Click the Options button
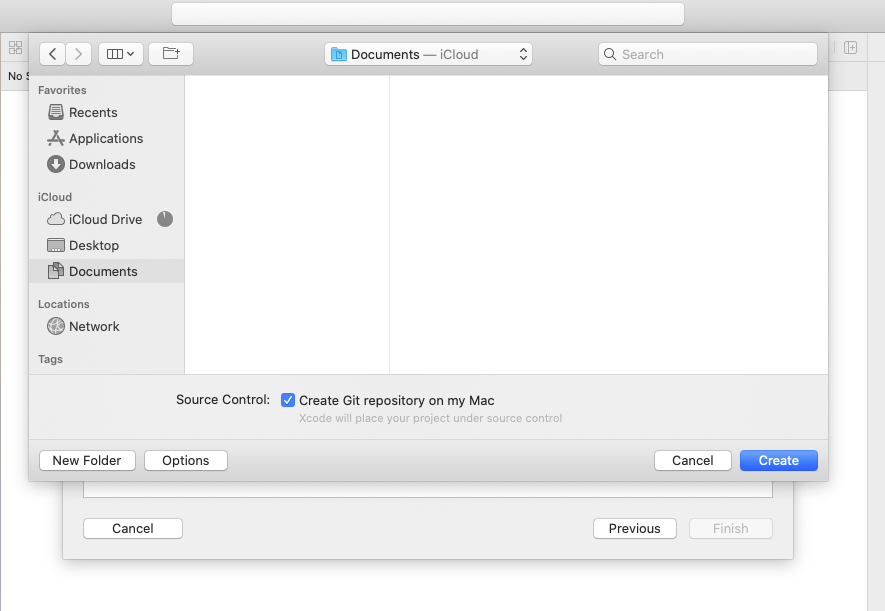This screenshot has height=611, width=885. (186, 460)
